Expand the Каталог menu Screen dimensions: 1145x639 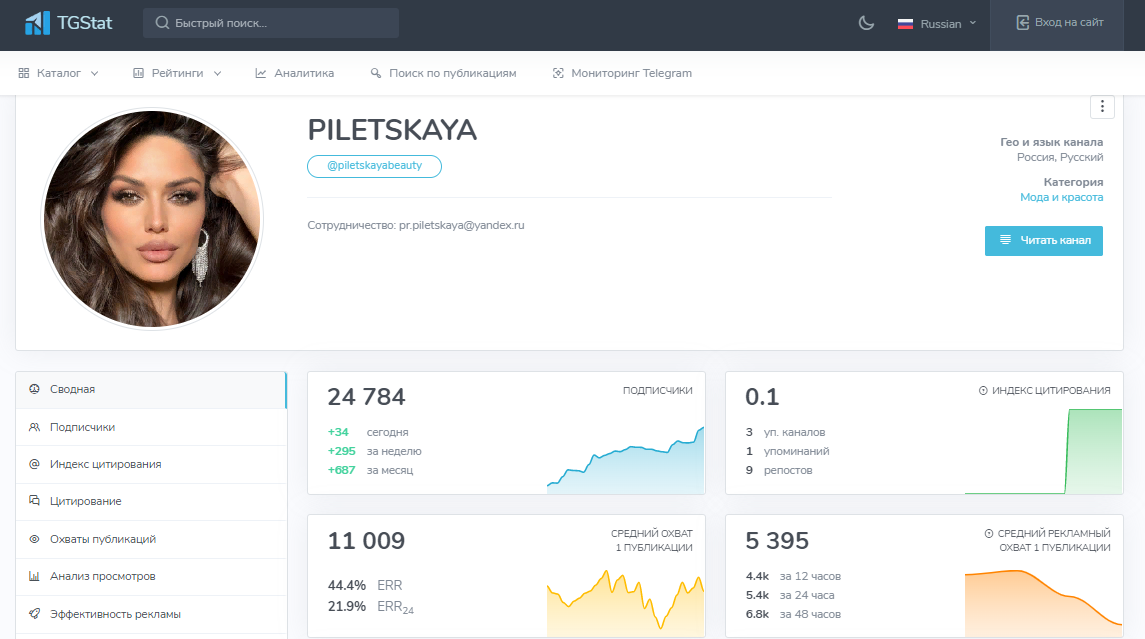tap(59, 73)
